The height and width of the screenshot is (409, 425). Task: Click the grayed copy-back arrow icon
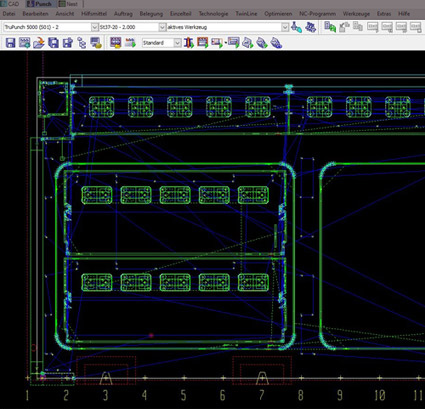click(344, 27)
